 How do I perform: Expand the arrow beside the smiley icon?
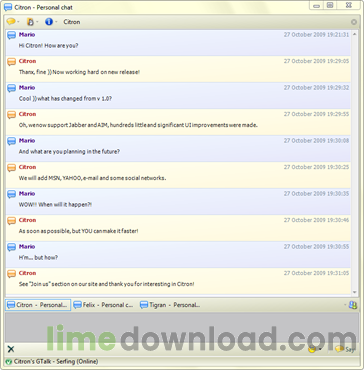pos(320,349)
